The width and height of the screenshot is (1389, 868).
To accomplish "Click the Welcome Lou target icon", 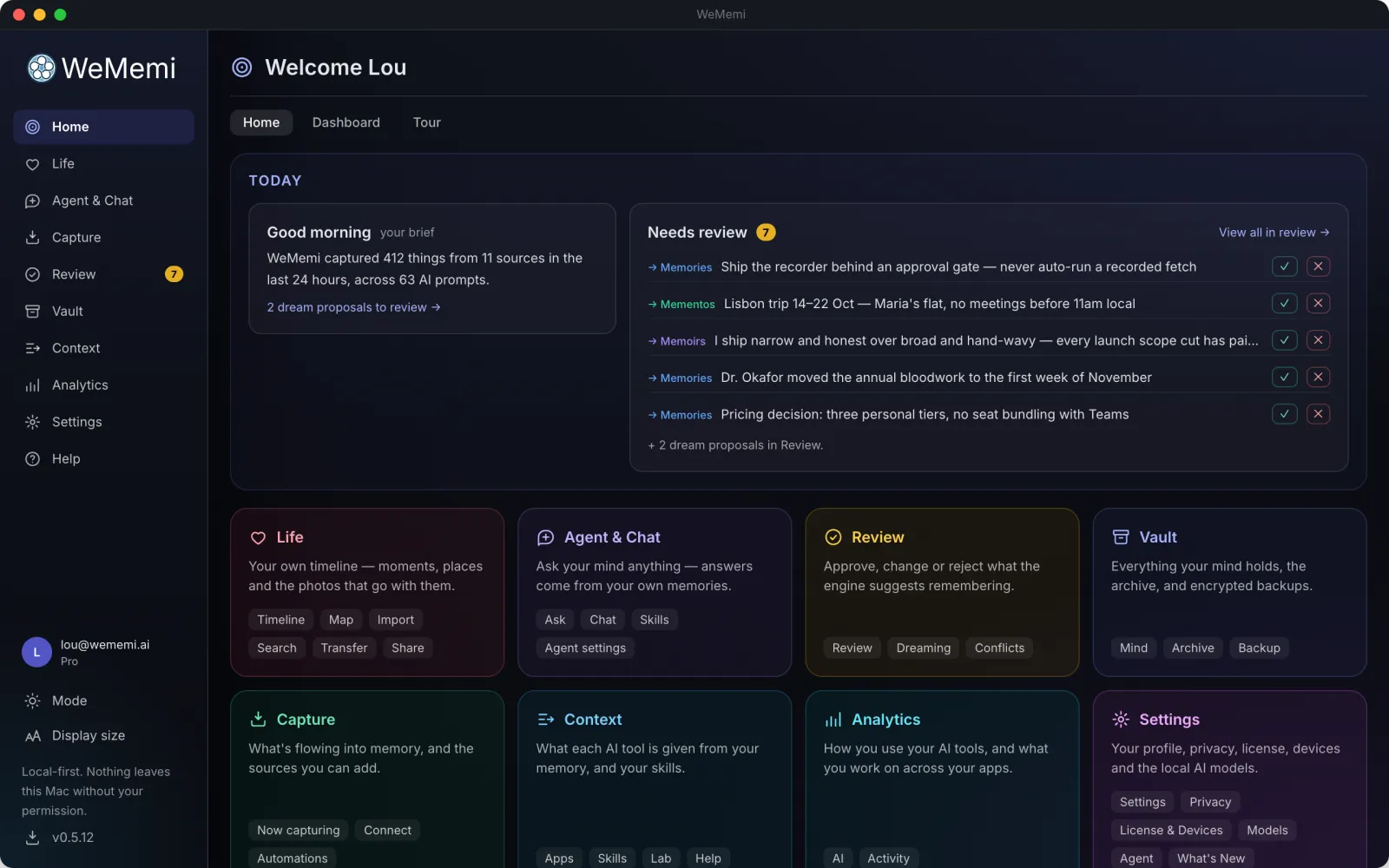I will (x=242, y=68).
